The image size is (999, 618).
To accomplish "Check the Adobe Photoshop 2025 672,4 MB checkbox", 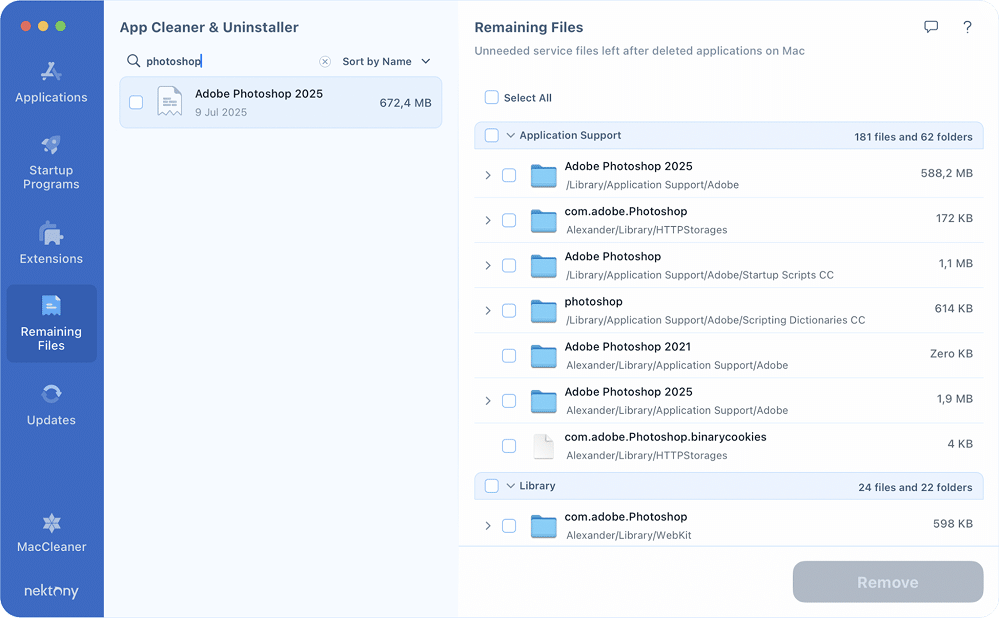I will (x=136, y=102).
